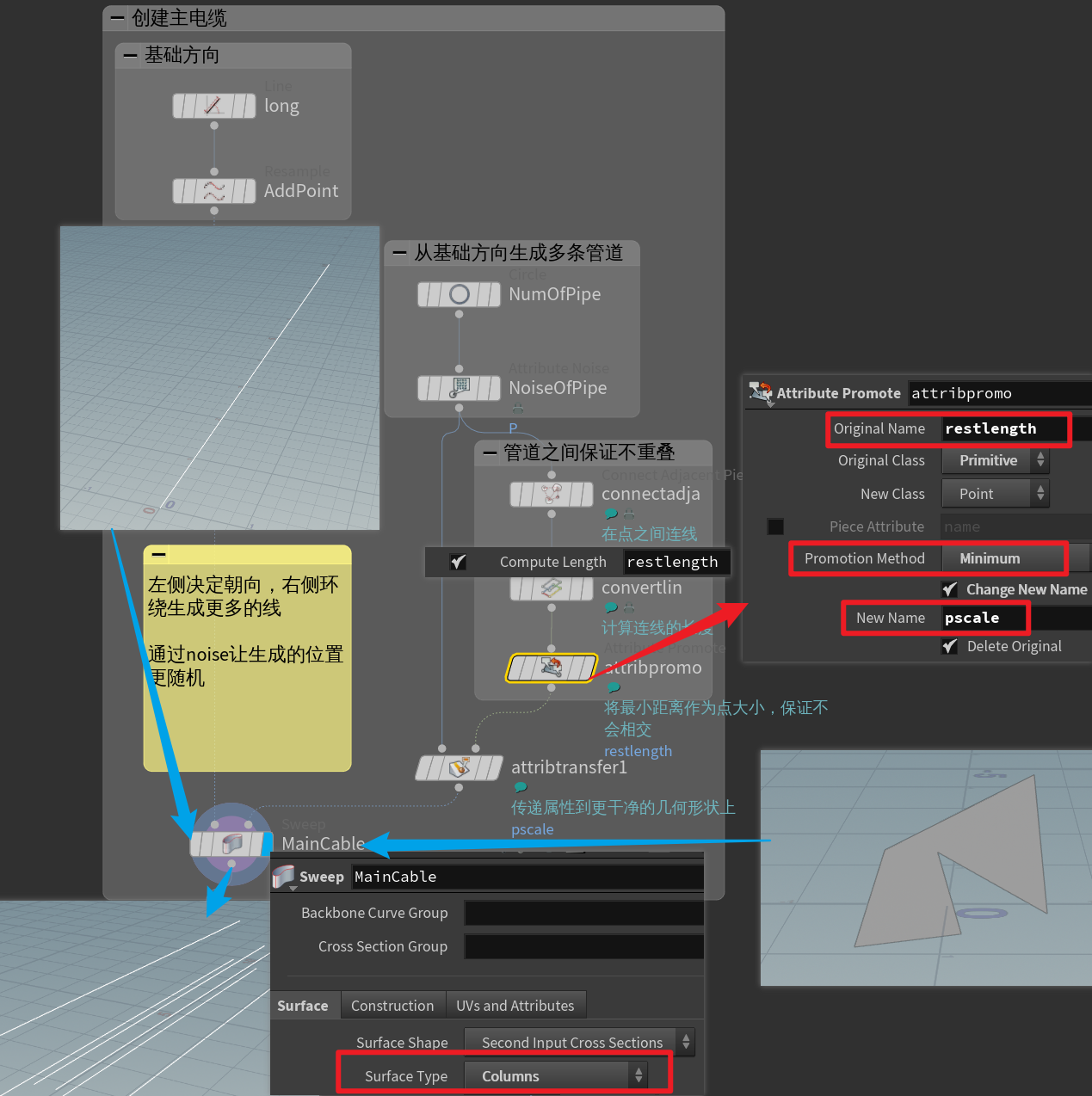
Task: Uncheck Change New Name
Action: (950, 589)
